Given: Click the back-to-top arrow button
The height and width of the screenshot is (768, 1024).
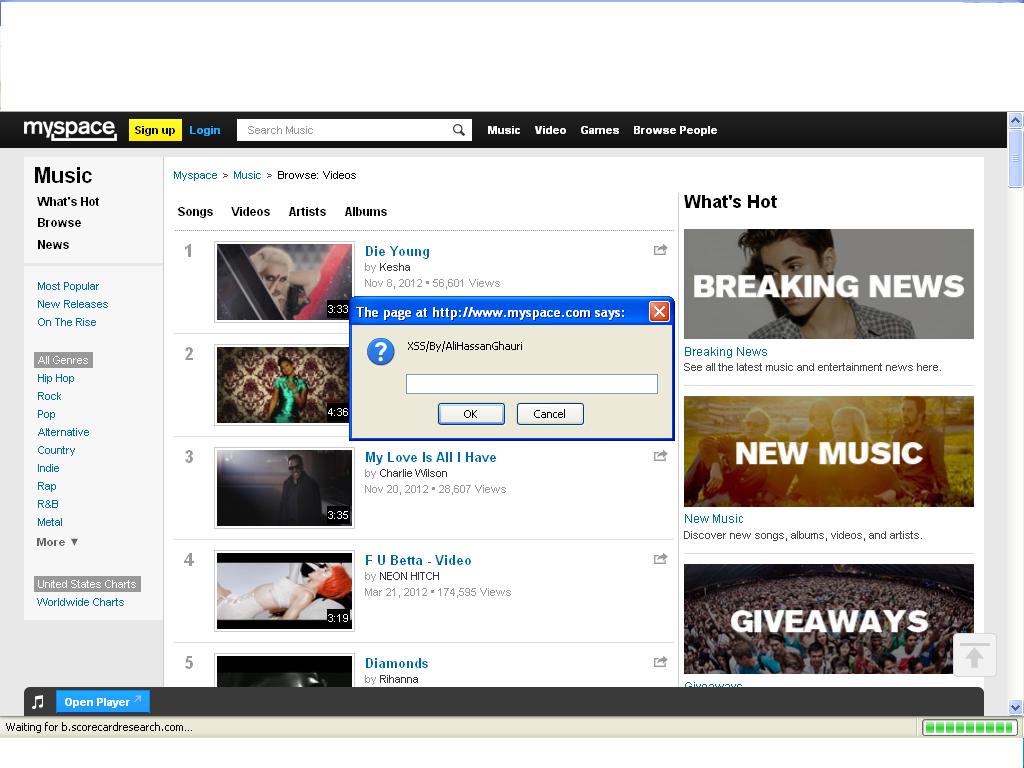Looking at the screenshot, I should [974, 655].
